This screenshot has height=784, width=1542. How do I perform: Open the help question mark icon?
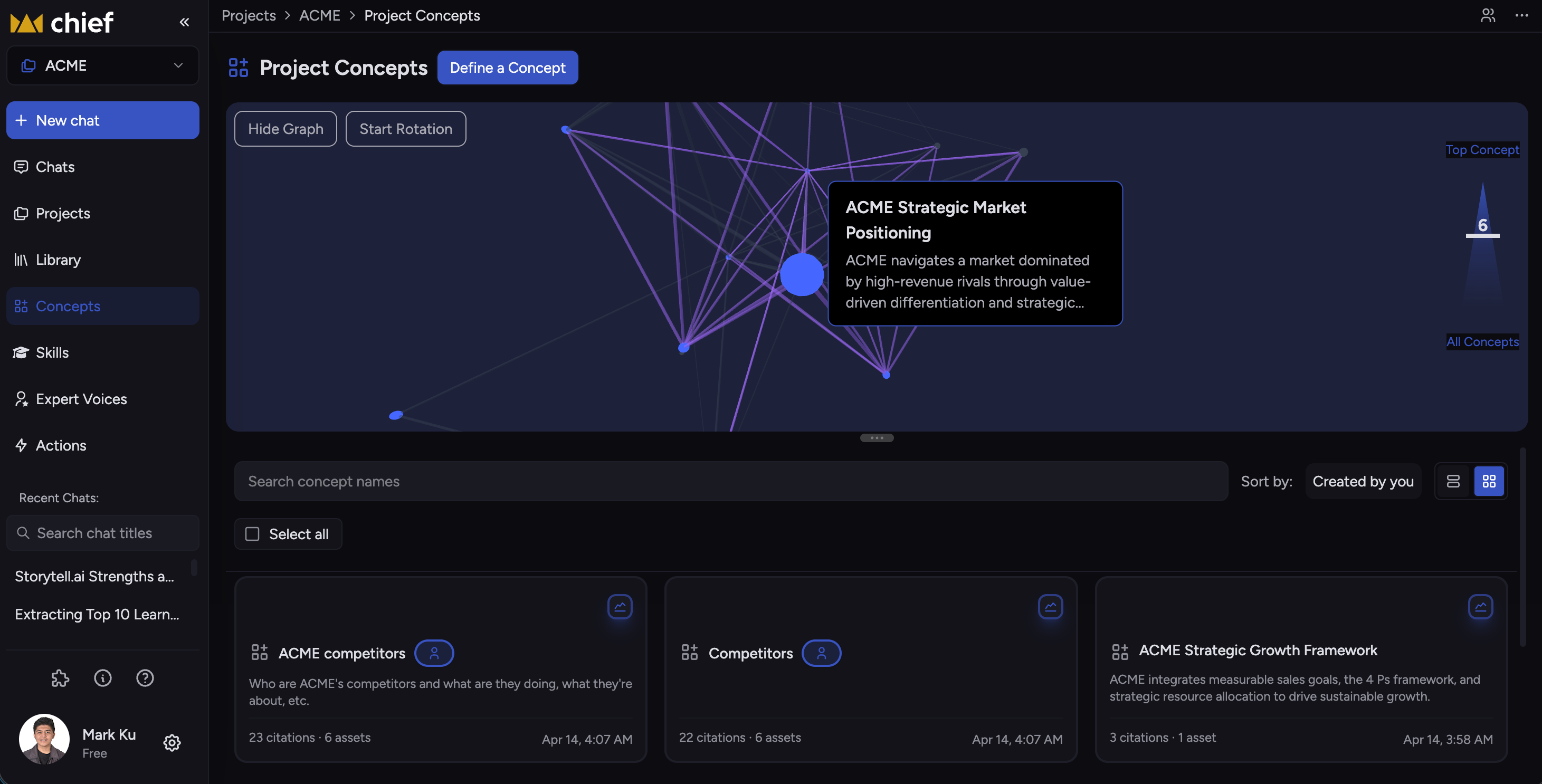(x=145, y=677)
